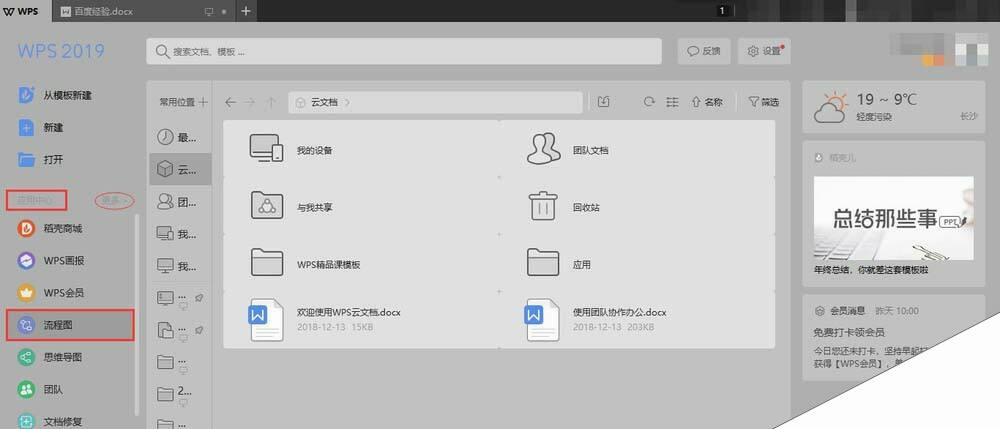
Task: Click the 长沙 city label
Action: click(968, 117)
